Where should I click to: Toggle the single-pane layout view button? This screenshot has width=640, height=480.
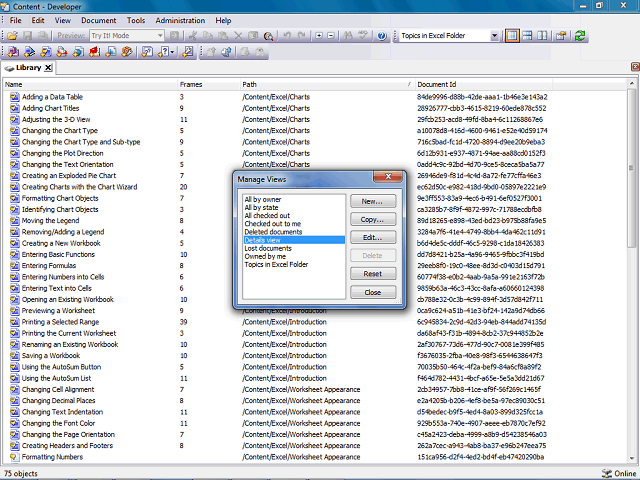point(512,36)
